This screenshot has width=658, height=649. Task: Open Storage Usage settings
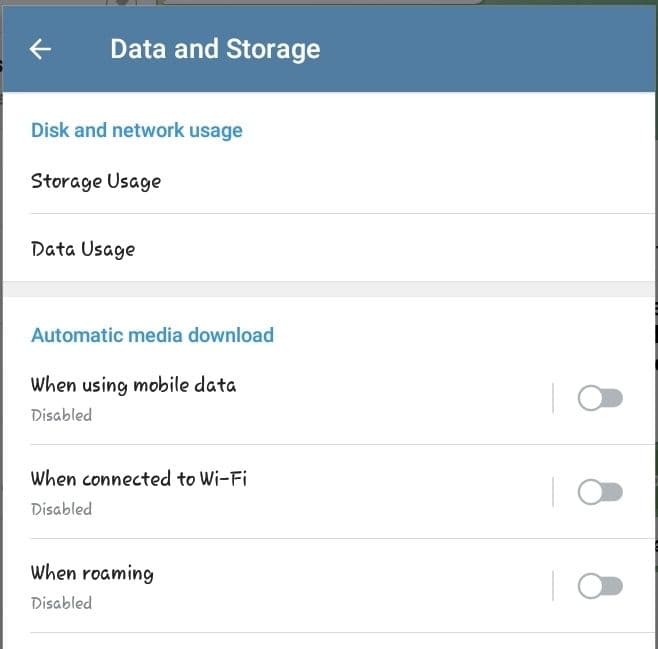(329, 181)
